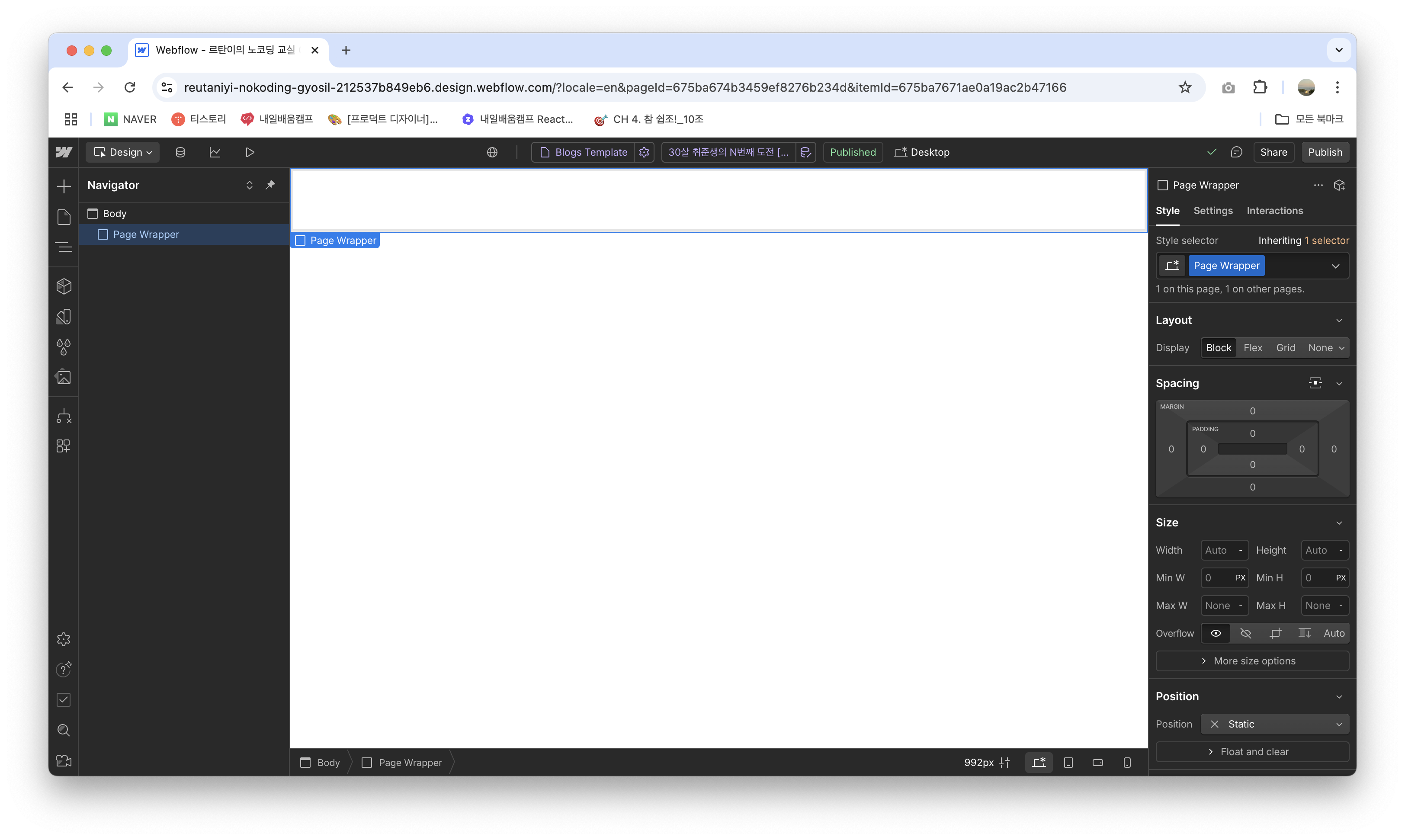
Task: Switch to the Settings tab
Action: pyautogui.click(x=1213, y=211)
